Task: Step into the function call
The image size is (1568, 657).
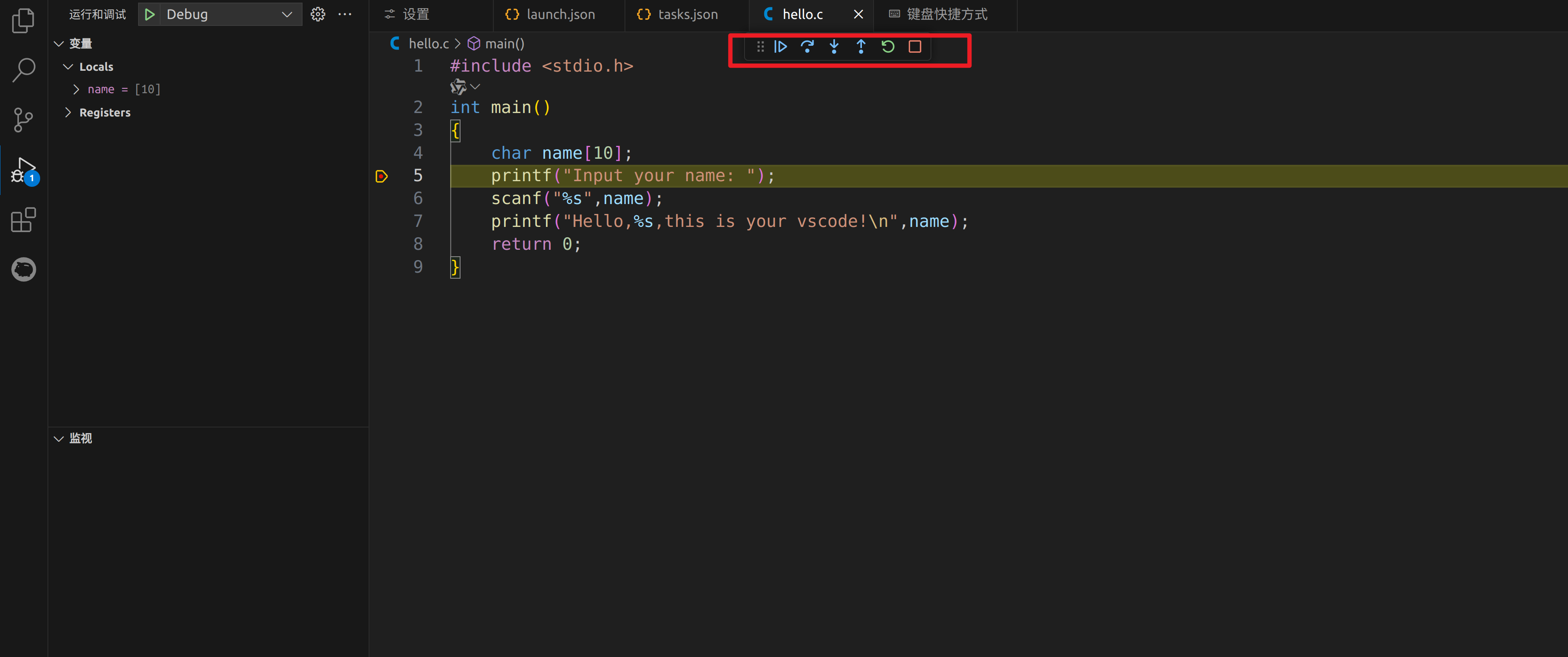Action: [834, 46]
